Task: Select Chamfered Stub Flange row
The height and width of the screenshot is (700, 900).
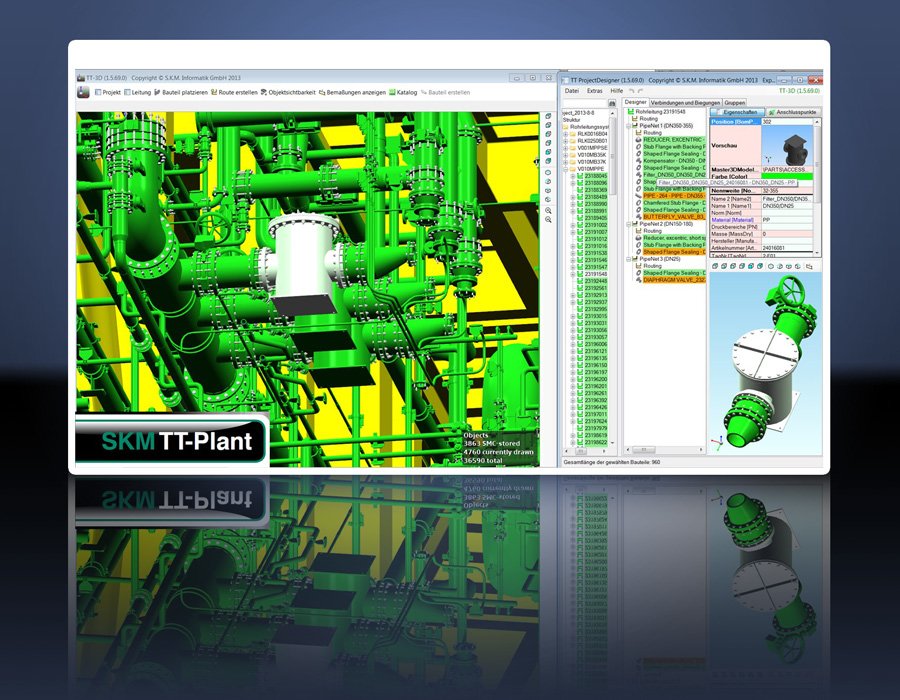Action: coord(674,203)
